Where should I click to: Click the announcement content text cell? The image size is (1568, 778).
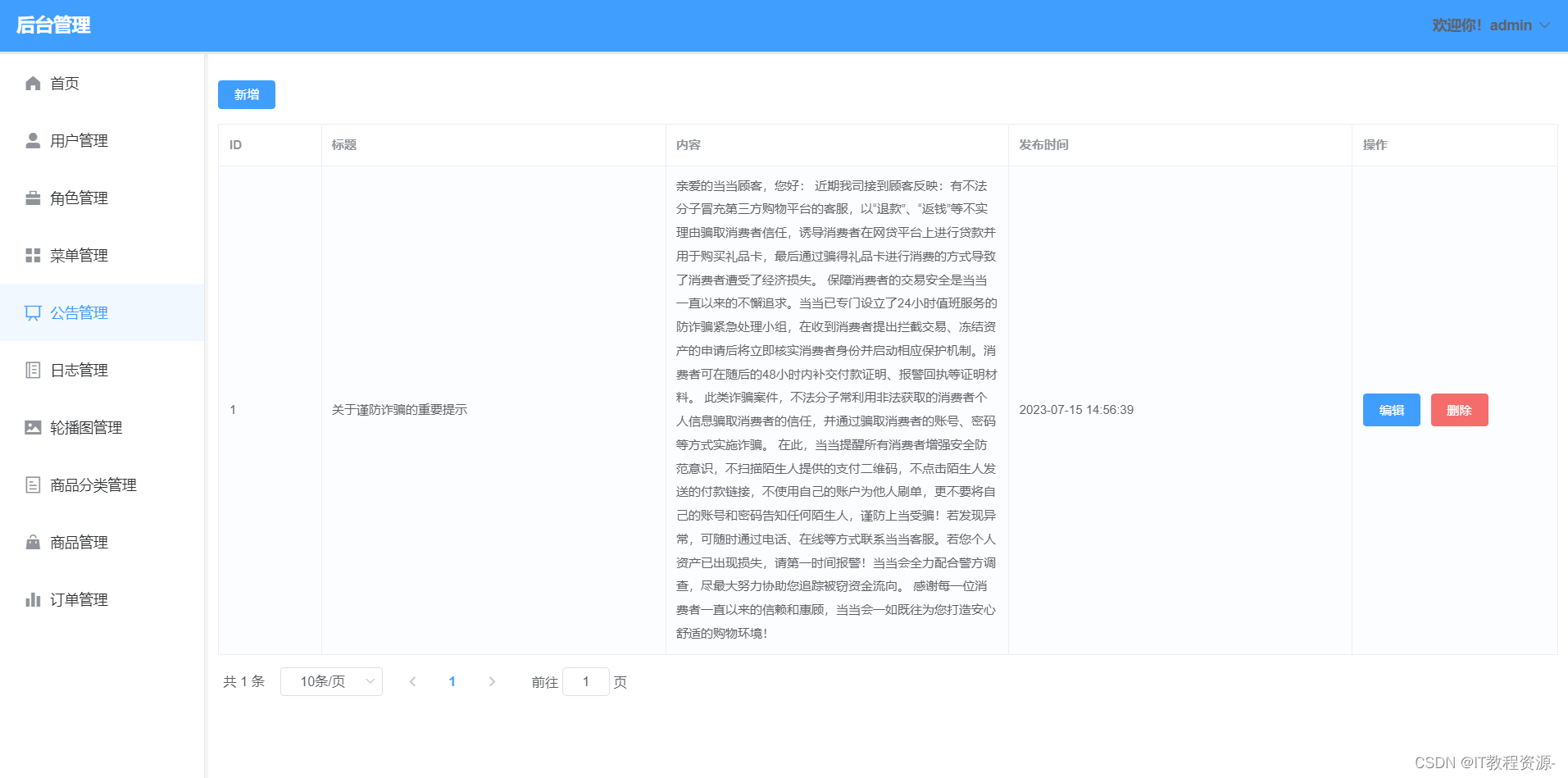(x=837, y=410)
